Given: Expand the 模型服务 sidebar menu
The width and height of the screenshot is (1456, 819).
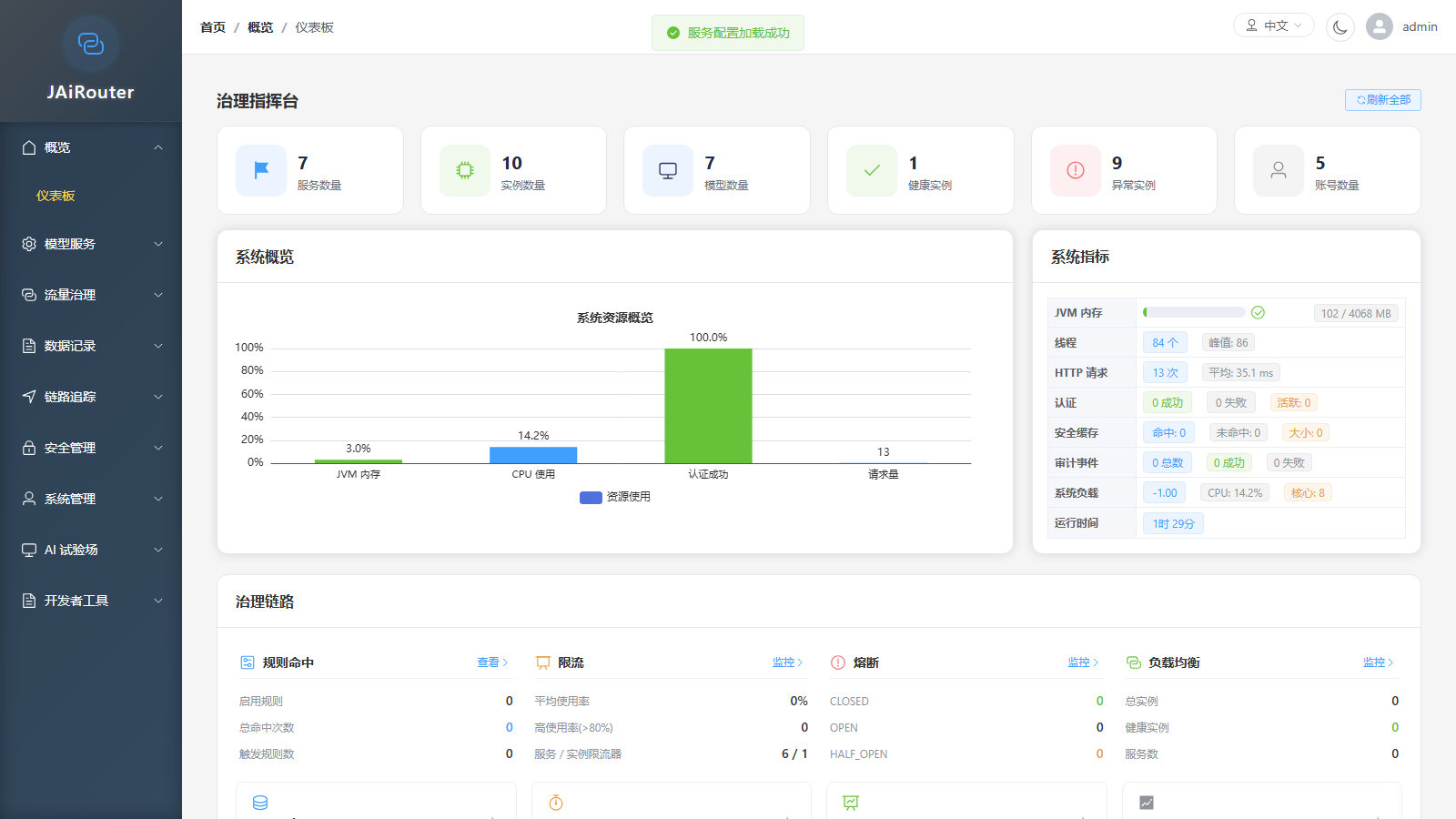Looking at the screenshot, I should (x=91, y=244).
